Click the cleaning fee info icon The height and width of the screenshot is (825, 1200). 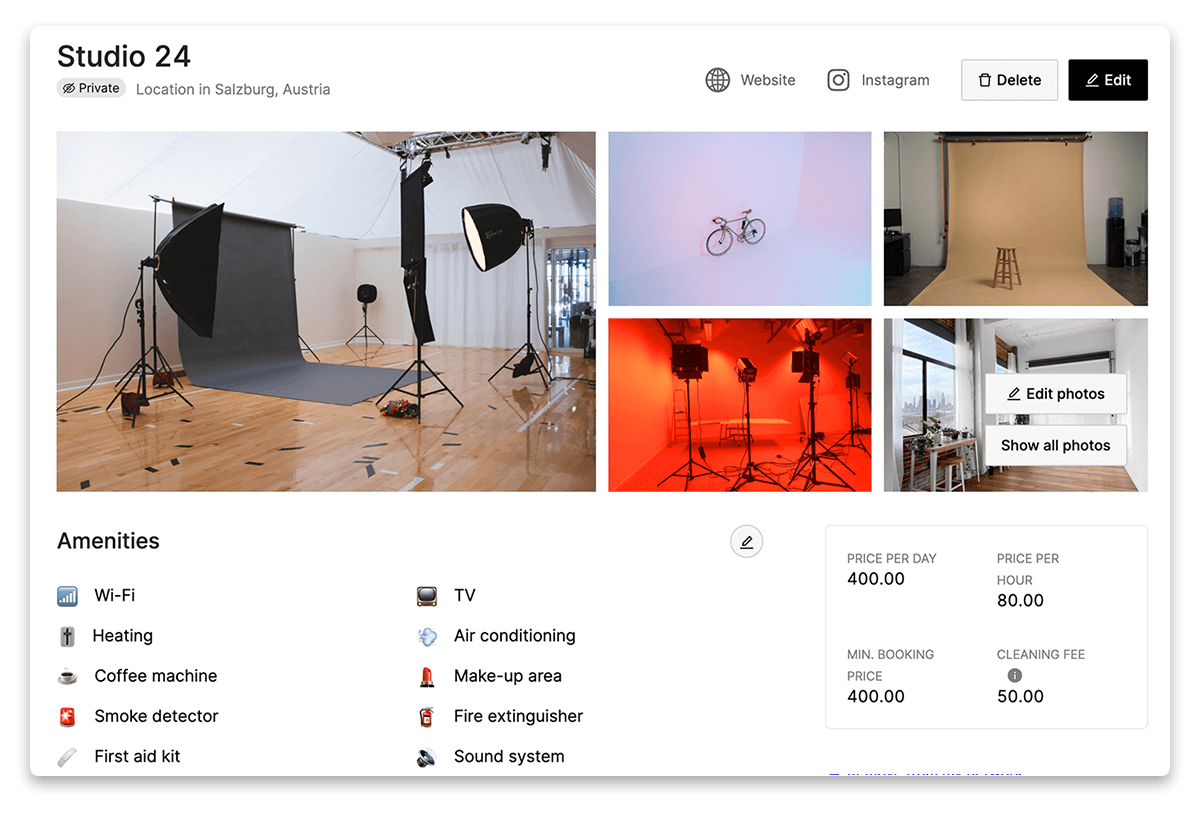coord(1013,675)
